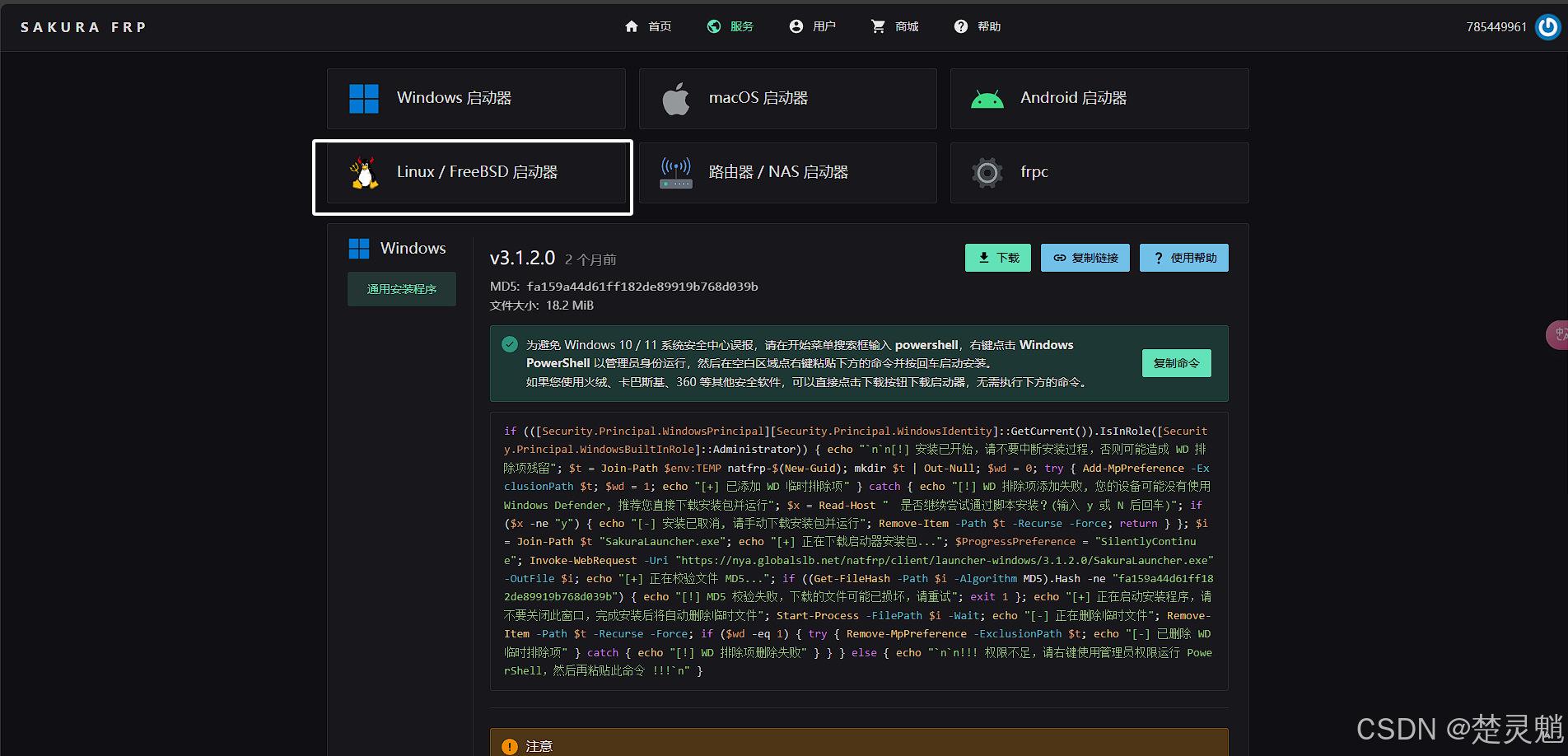The height and width of the screenshot is (756, 1568).
Task: Click the shopping cart icon
Action: point(879,26)
